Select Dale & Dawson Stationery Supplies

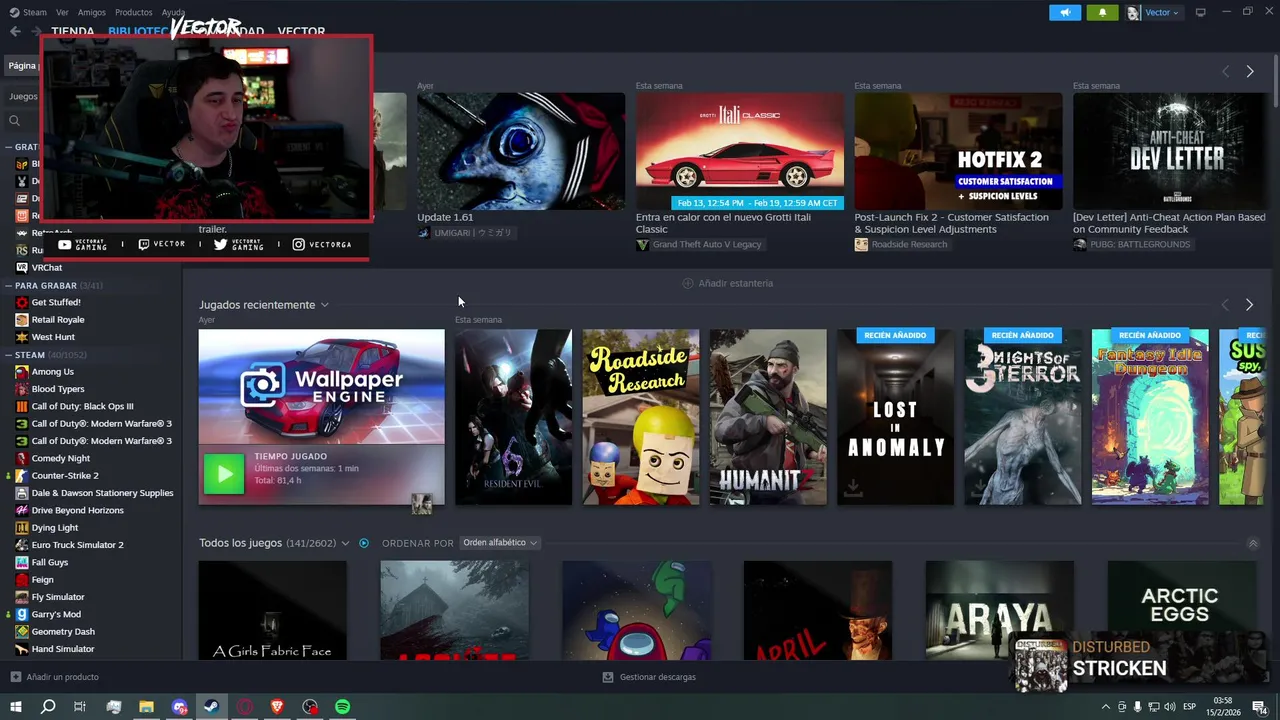(x=102, y=493)
